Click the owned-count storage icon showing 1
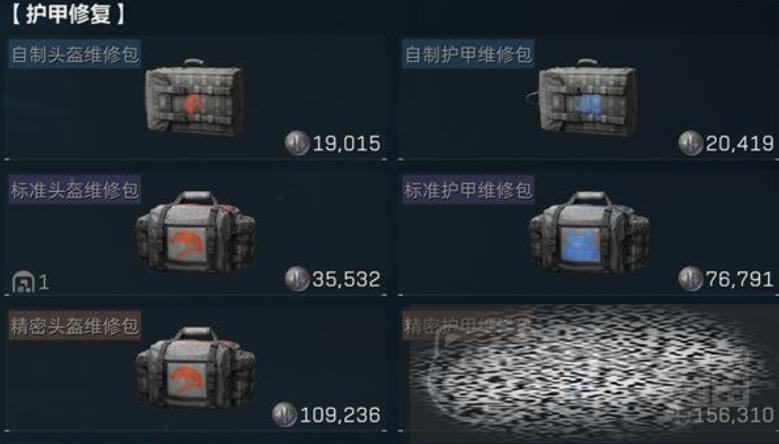The width and height of the screenshot is (779, 444). 23,282
